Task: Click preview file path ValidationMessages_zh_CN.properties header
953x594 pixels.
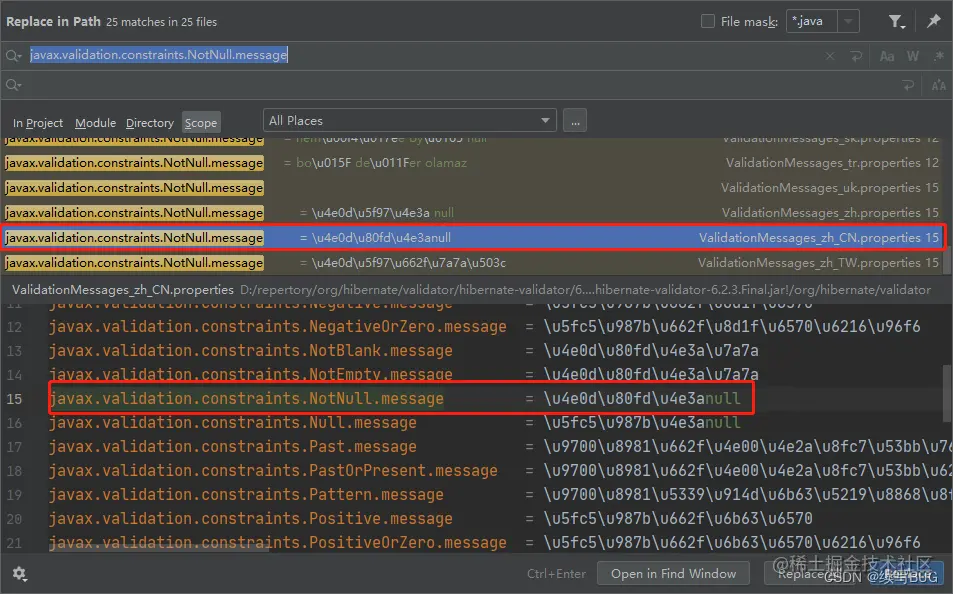Action: pyautogui.click(x=123, y=290)
